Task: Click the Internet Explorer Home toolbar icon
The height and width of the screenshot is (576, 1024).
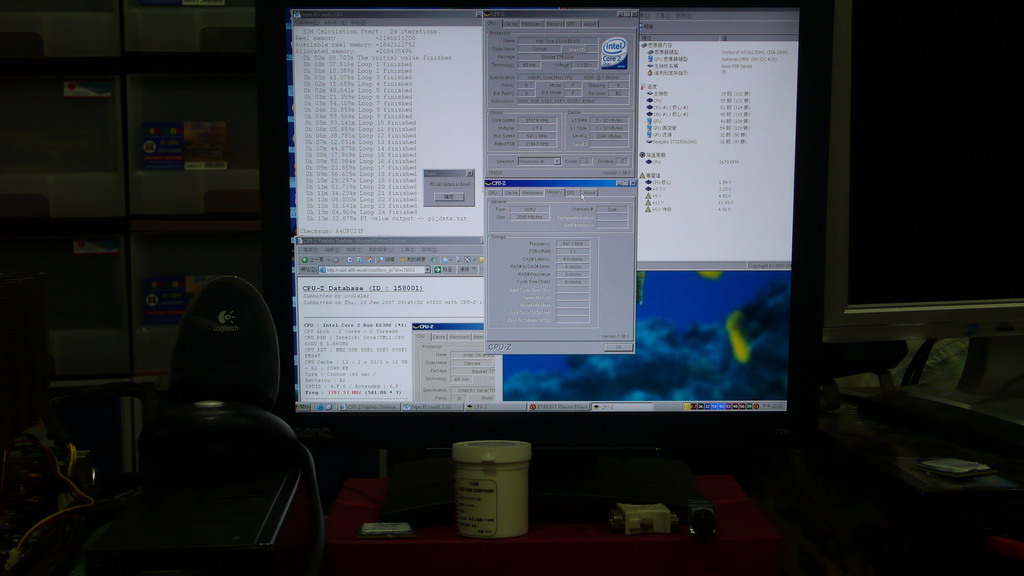Action: [x=369, y=259]
